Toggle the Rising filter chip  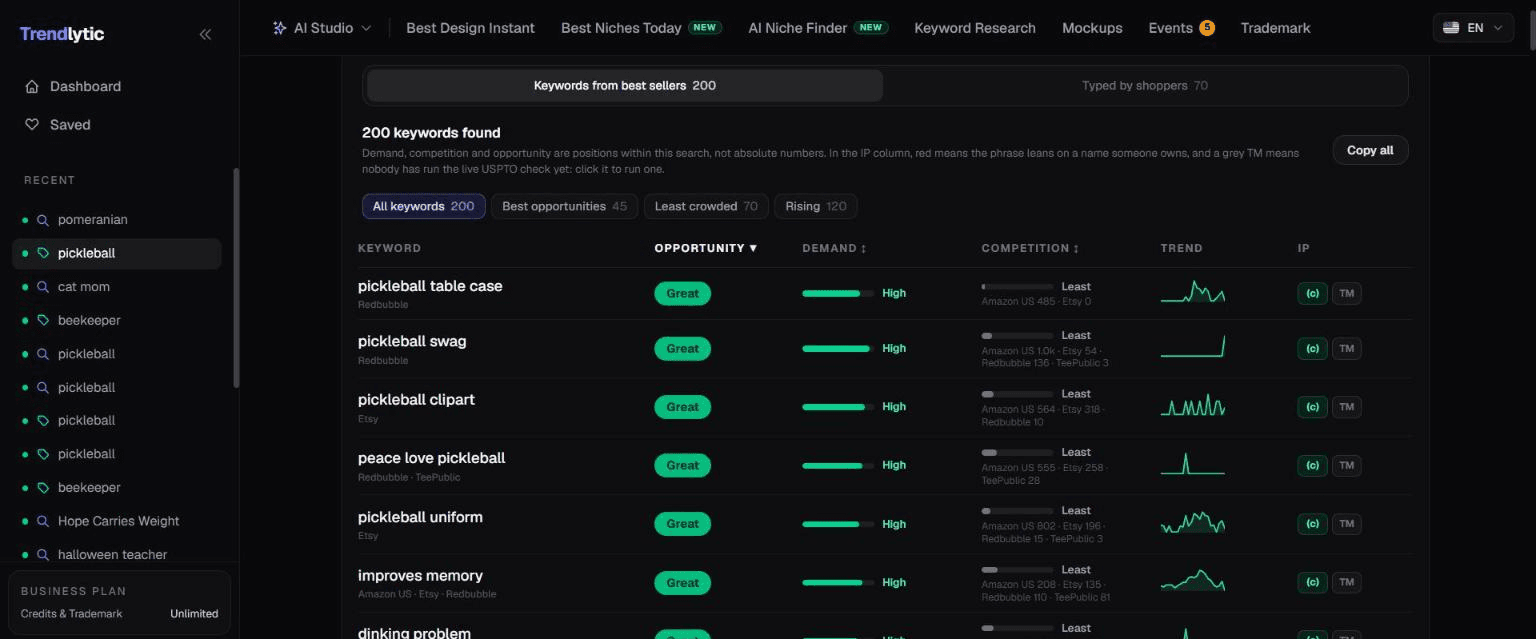click(816, 207)
